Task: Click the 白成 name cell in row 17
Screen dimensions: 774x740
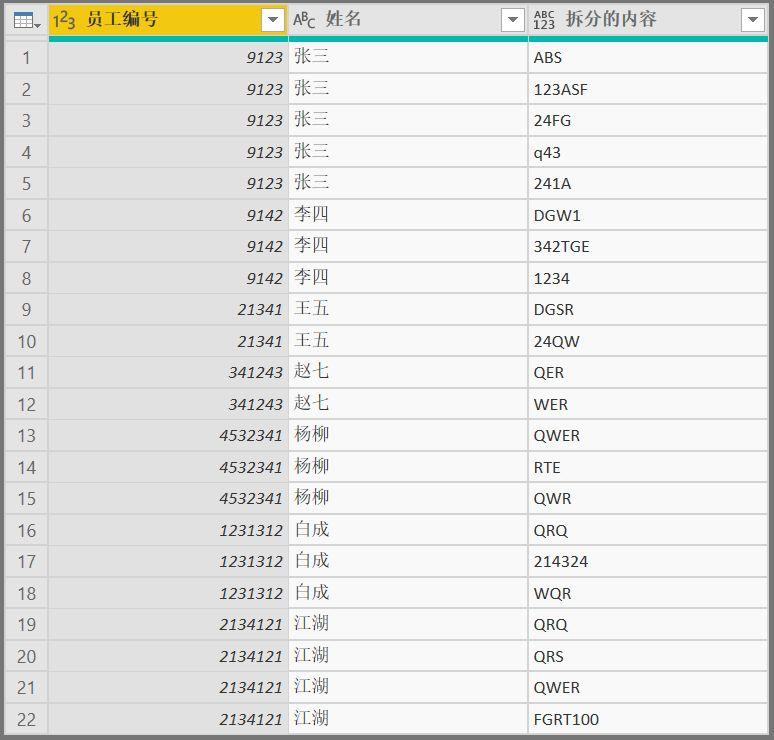Action: (408, 562)
